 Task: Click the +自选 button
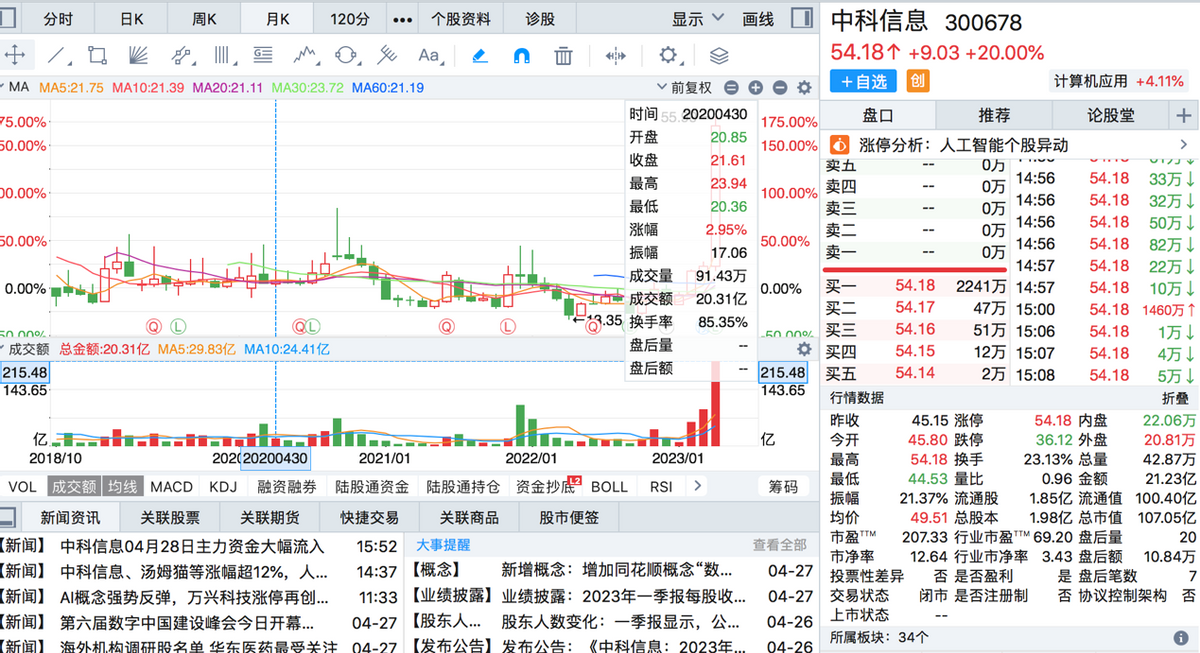tap(865, 81)
